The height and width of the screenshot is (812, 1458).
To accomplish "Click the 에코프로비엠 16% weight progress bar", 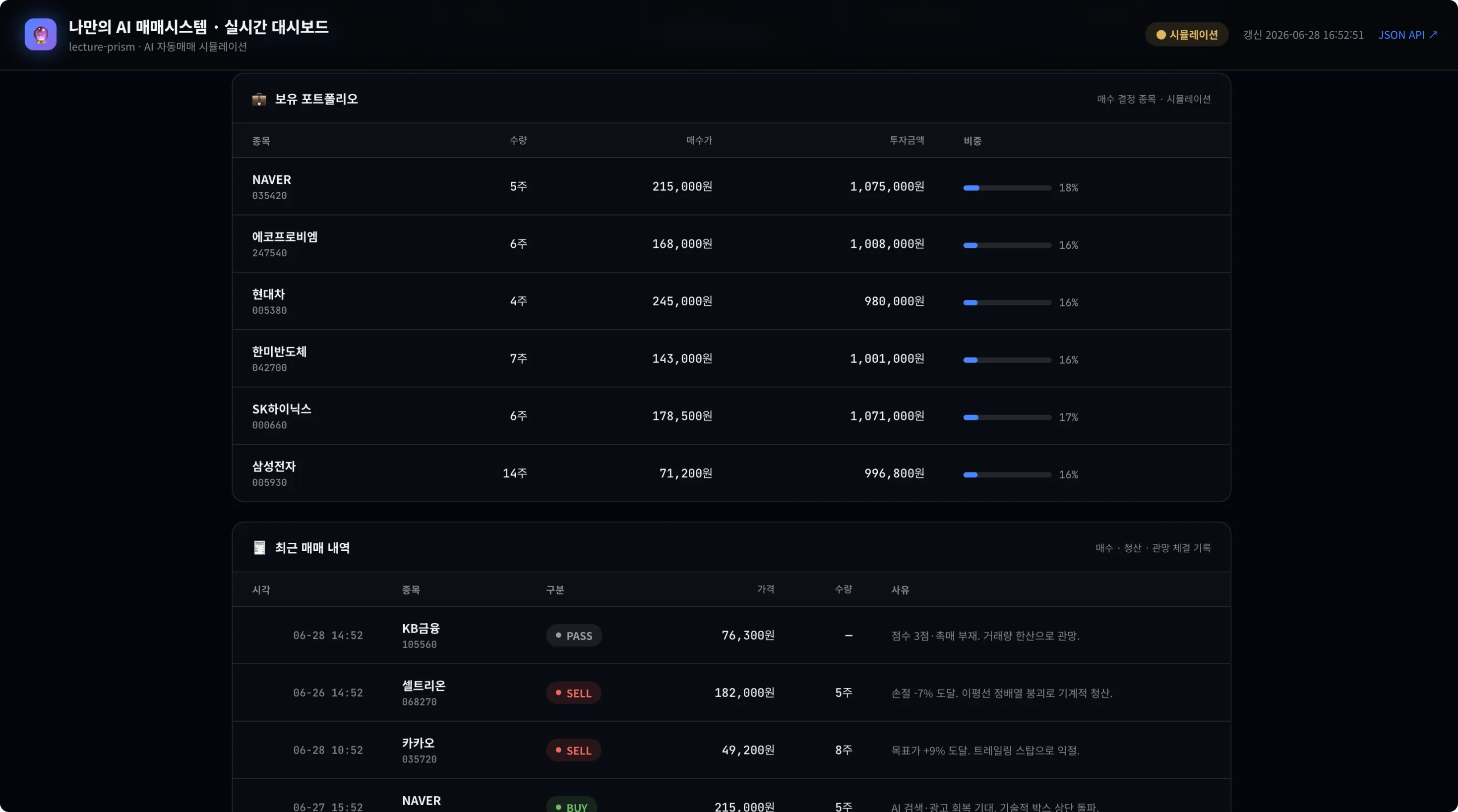I will (x=1007, y=245).
